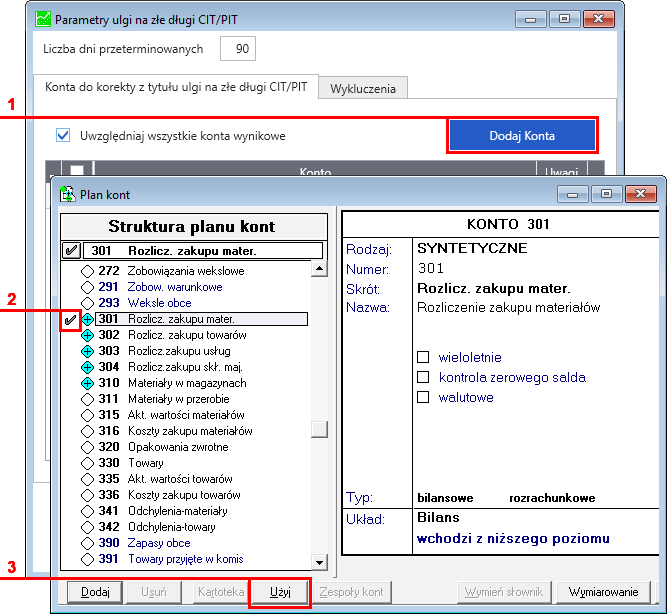
Task: Click the account tree scrollbar down arrow
Action: 319,559
